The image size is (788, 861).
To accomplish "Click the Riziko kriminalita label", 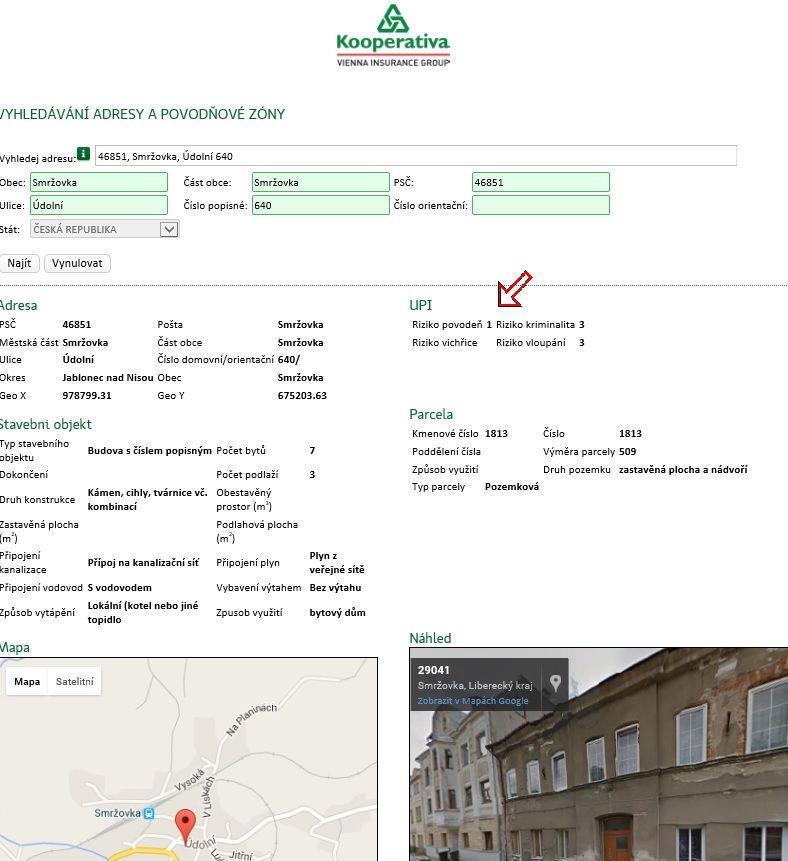I will click(x=535, y=325).
